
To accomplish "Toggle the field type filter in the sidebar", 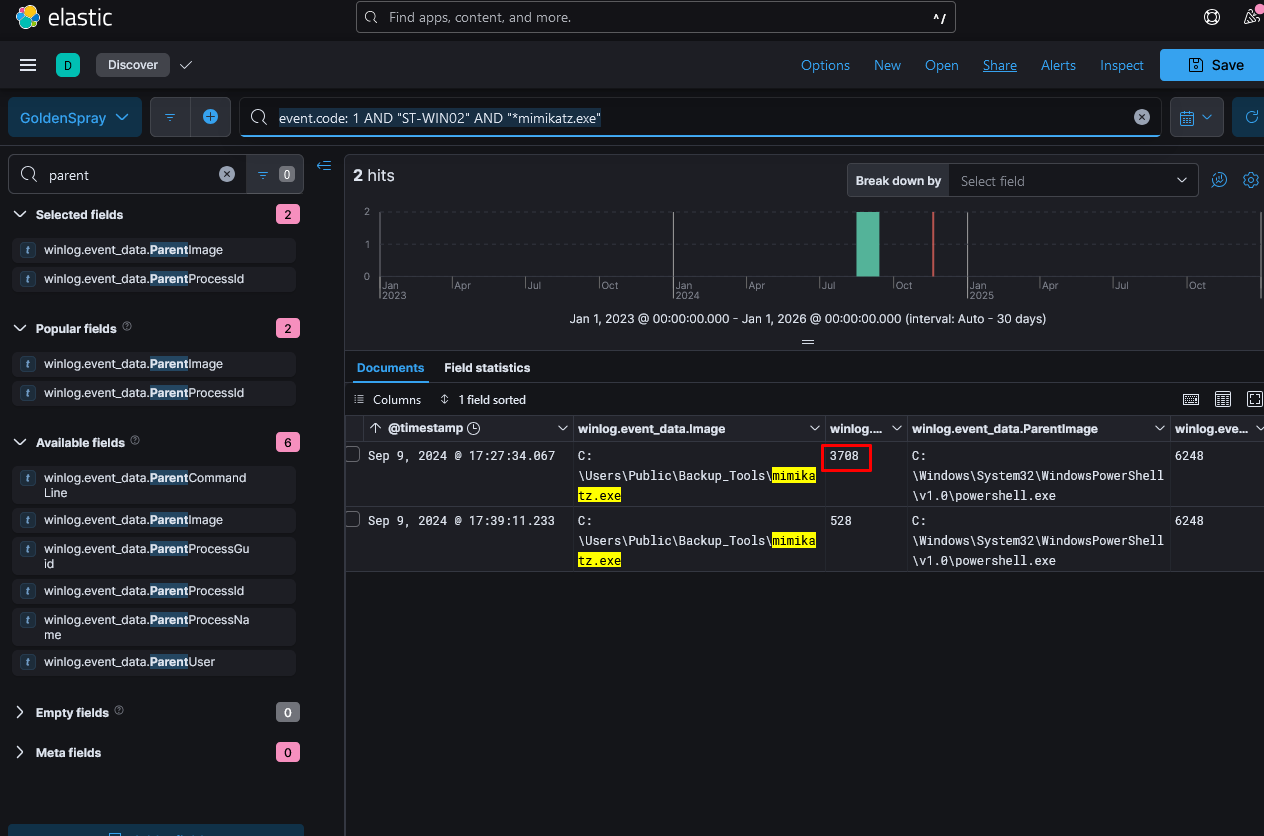I will 274,174.
